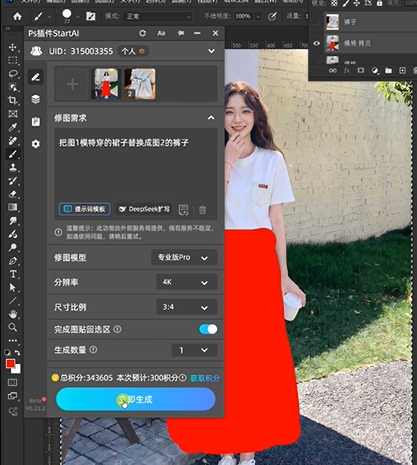Expand the UID account chevron

coord(211,51)
